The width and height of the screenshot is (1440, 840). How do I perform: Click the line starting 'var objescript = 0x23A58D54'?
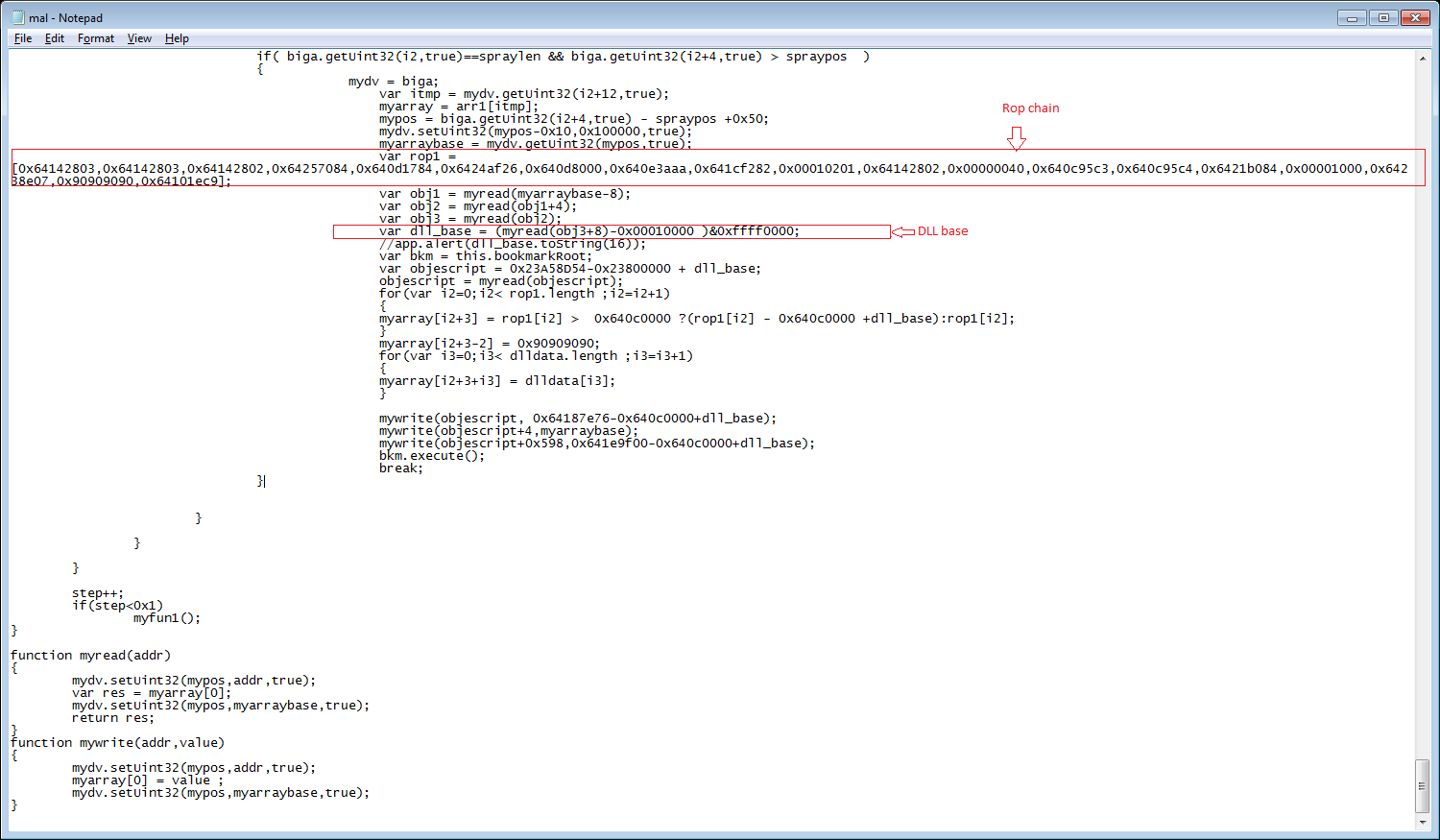coord(570,269)
